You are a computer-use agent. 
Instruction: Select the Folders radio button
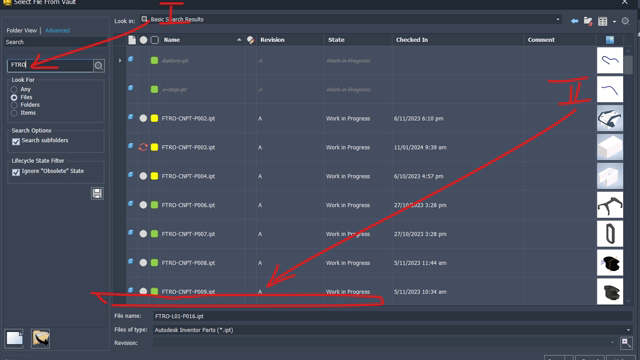14,105
